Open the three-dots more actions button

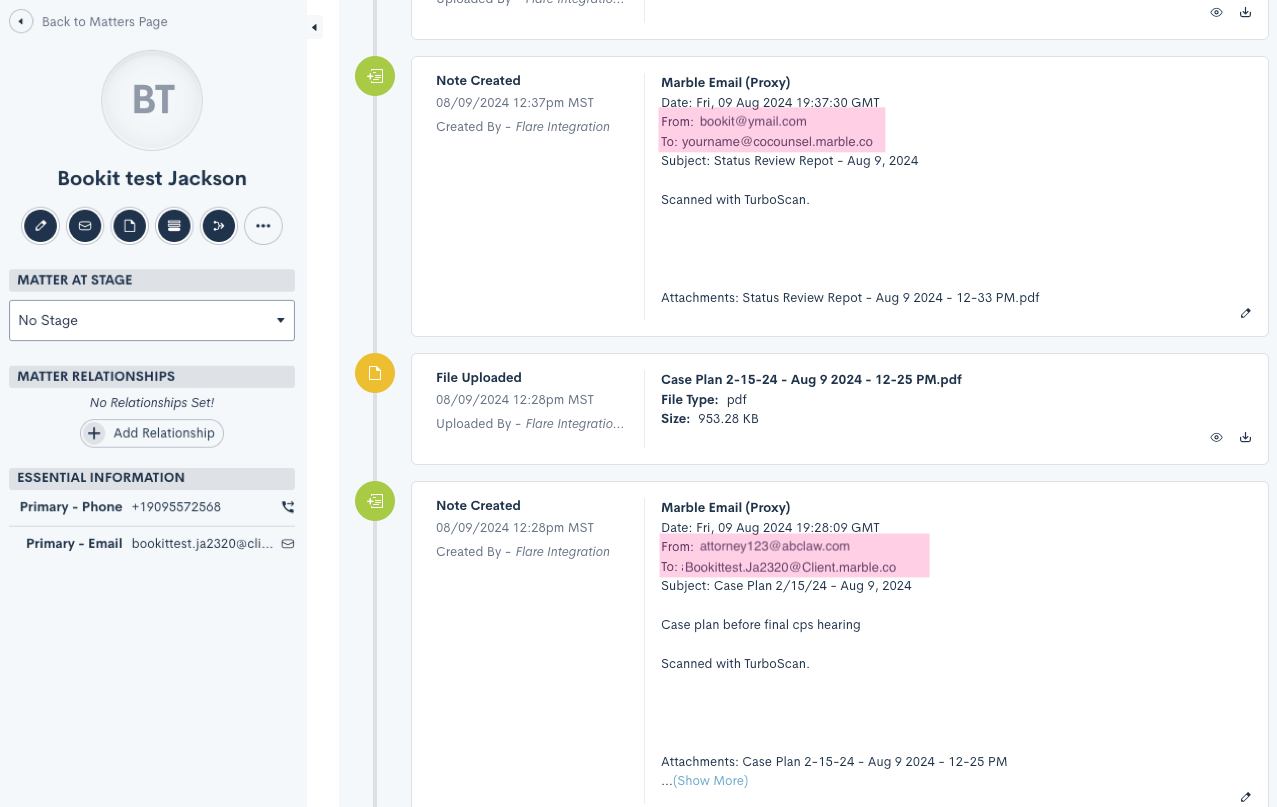(263, 226)
